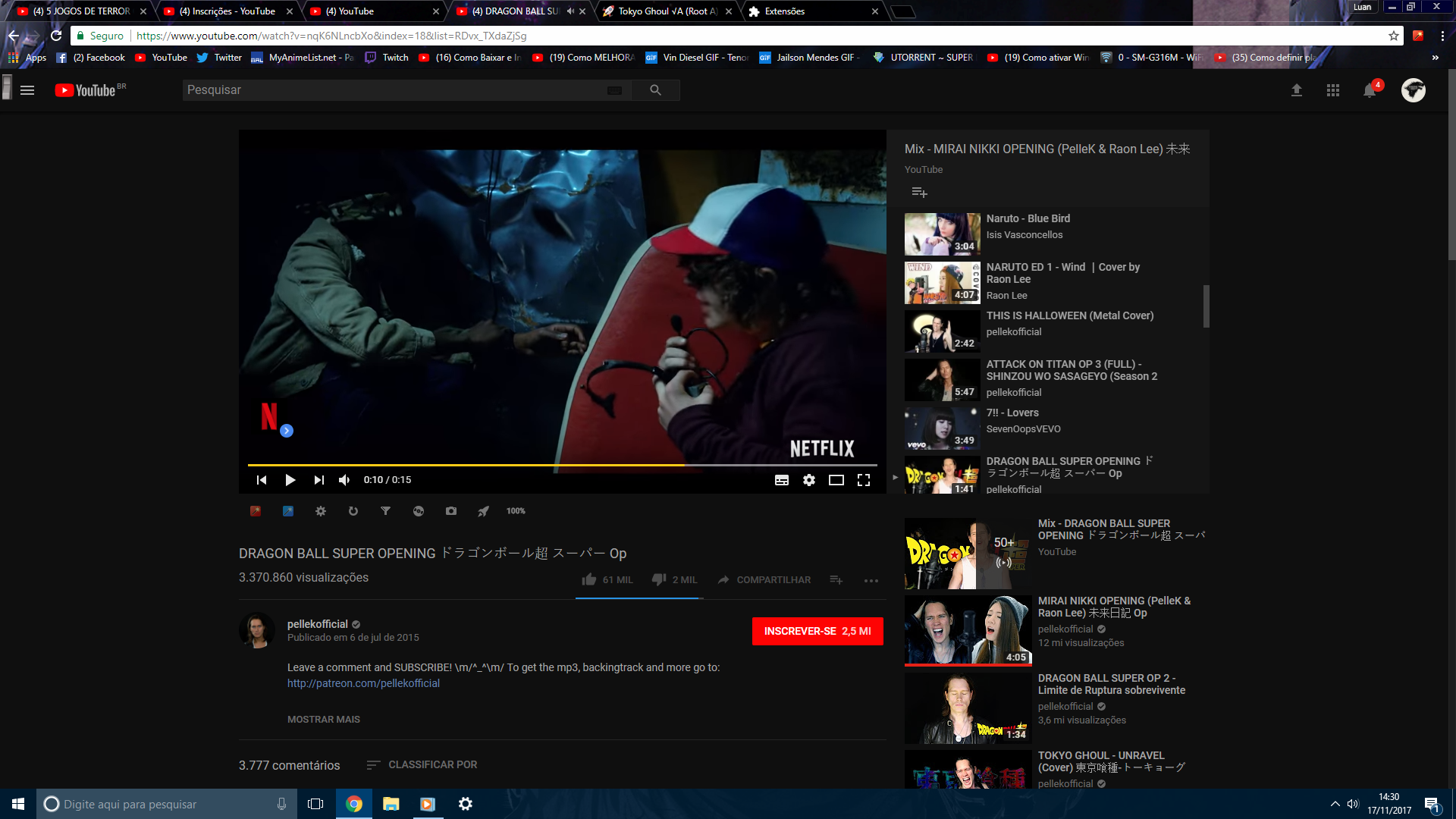Click COMPARTILHAR share button
This screenshot has height=819, width=1456.
764,579
